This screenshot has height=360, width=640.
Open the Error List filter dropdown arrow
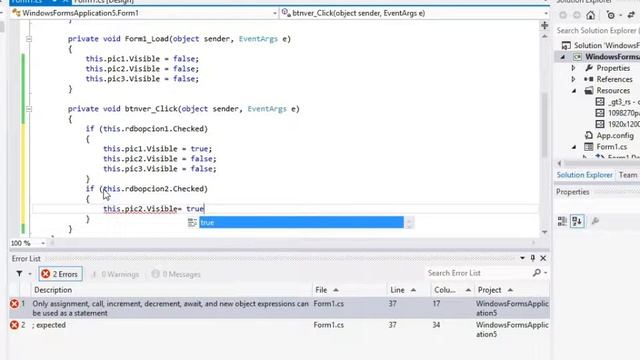pos(30,274)
